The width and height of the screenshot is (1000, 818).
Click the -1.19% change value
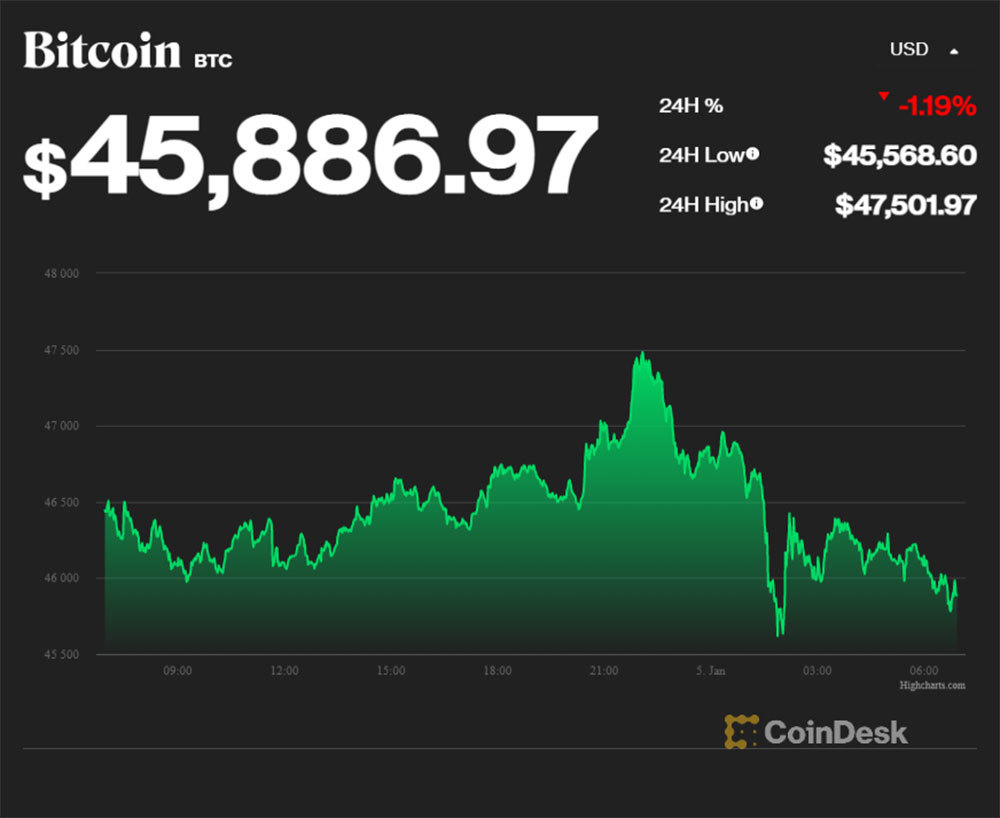tap(936, 105)
